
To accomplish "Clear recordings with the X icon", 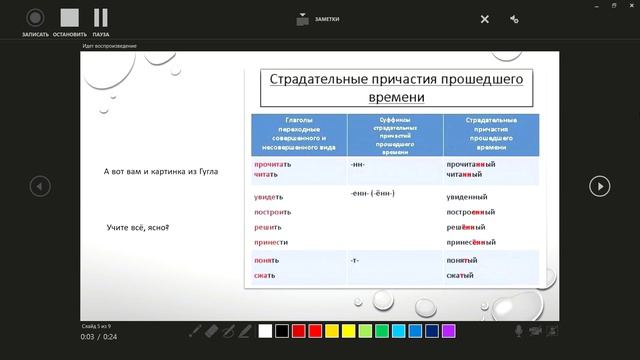I will (x=484, y=19).
